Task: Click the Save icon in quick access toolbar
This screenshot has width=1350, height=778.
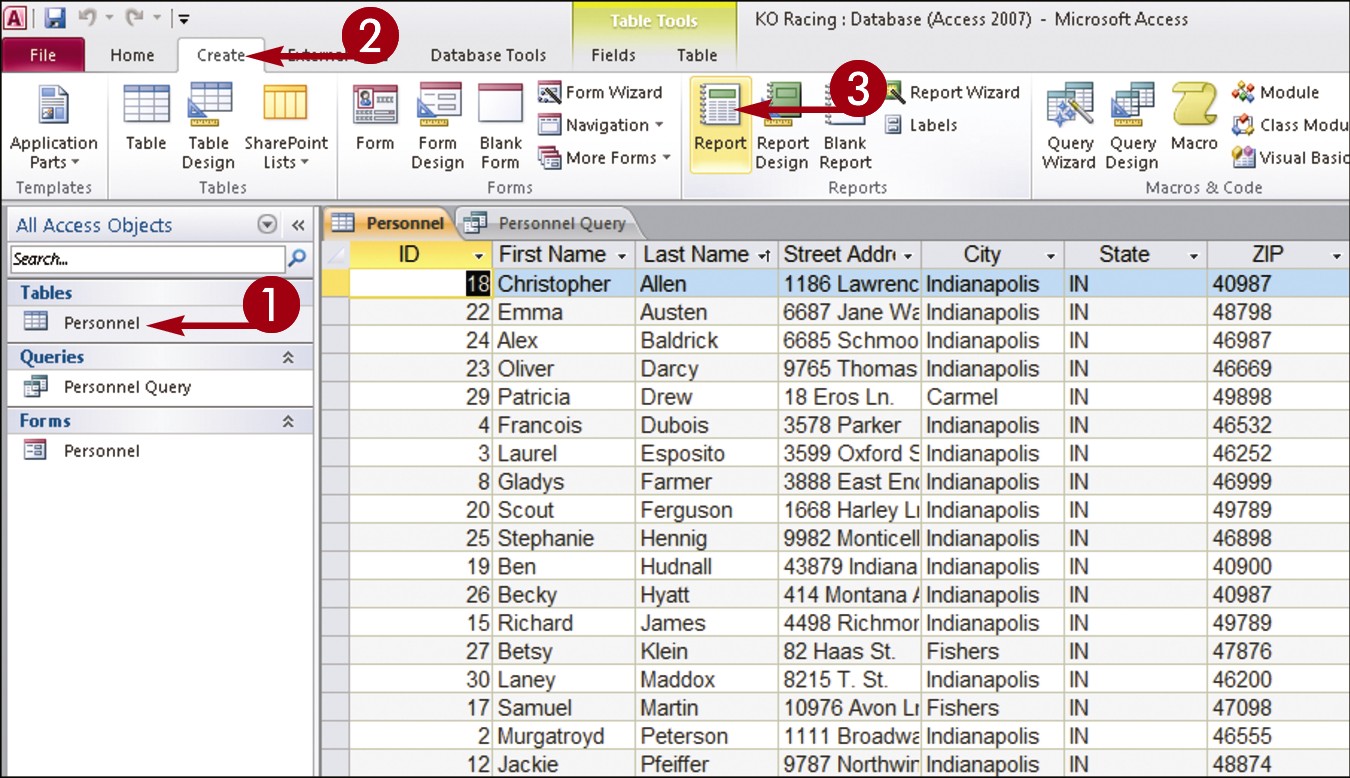Action: click(54, 17)
